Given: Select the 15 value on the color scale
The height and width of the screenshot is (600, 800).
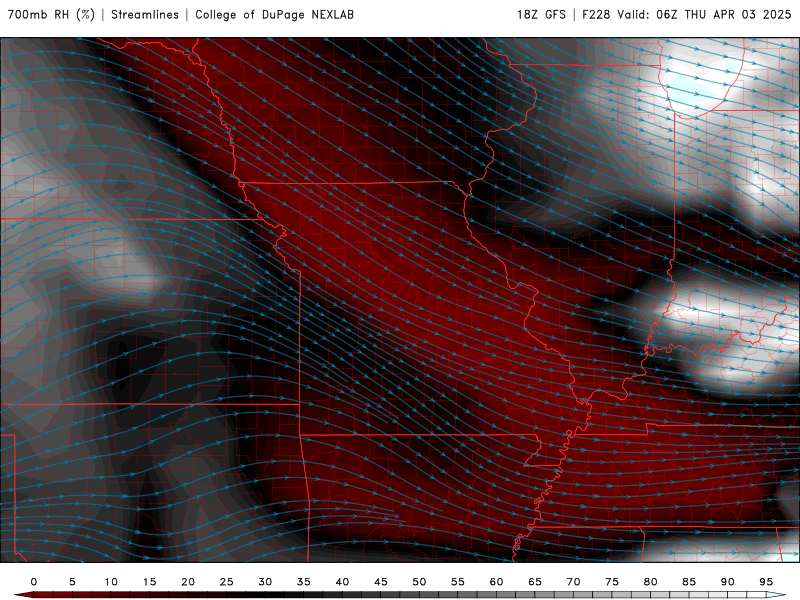Looking at the screenshot, I should [149, 582].
